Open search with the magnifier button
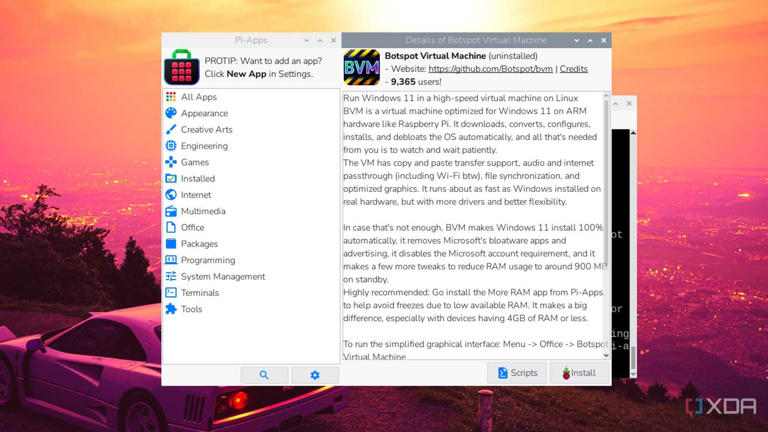 click(264, 375)
